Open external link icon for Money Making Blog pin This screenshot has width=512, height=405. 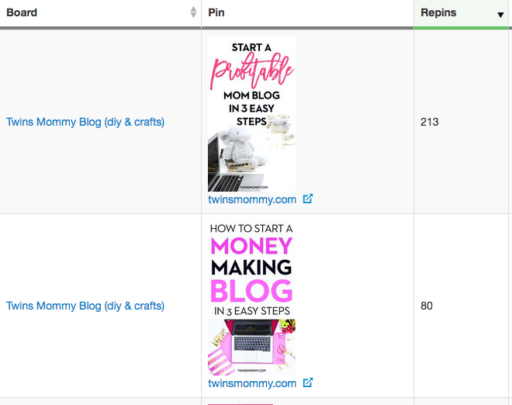(308, 382)
